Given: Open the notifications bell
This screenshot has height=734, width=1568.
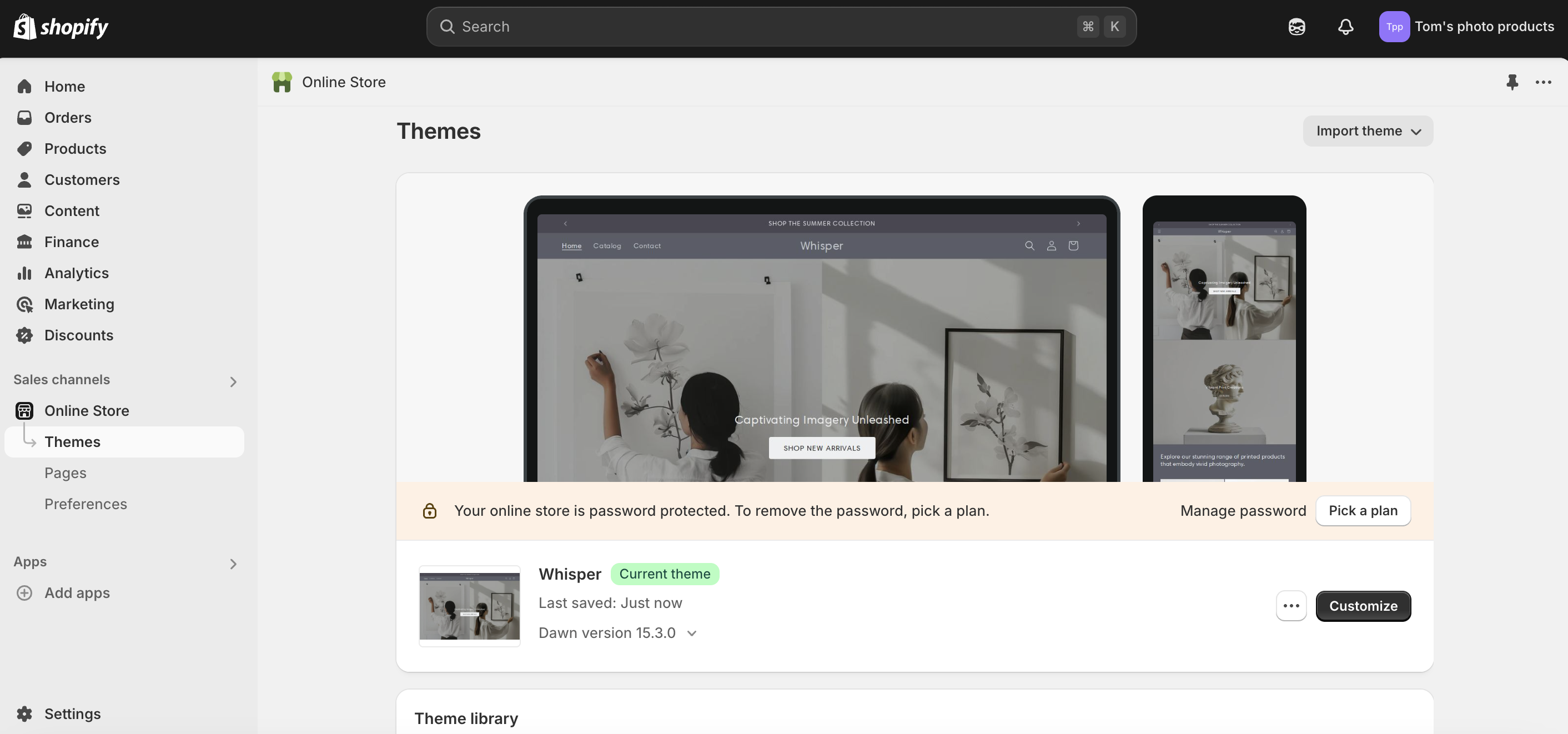Looking at the screenshot, I should click(1345, 27).
